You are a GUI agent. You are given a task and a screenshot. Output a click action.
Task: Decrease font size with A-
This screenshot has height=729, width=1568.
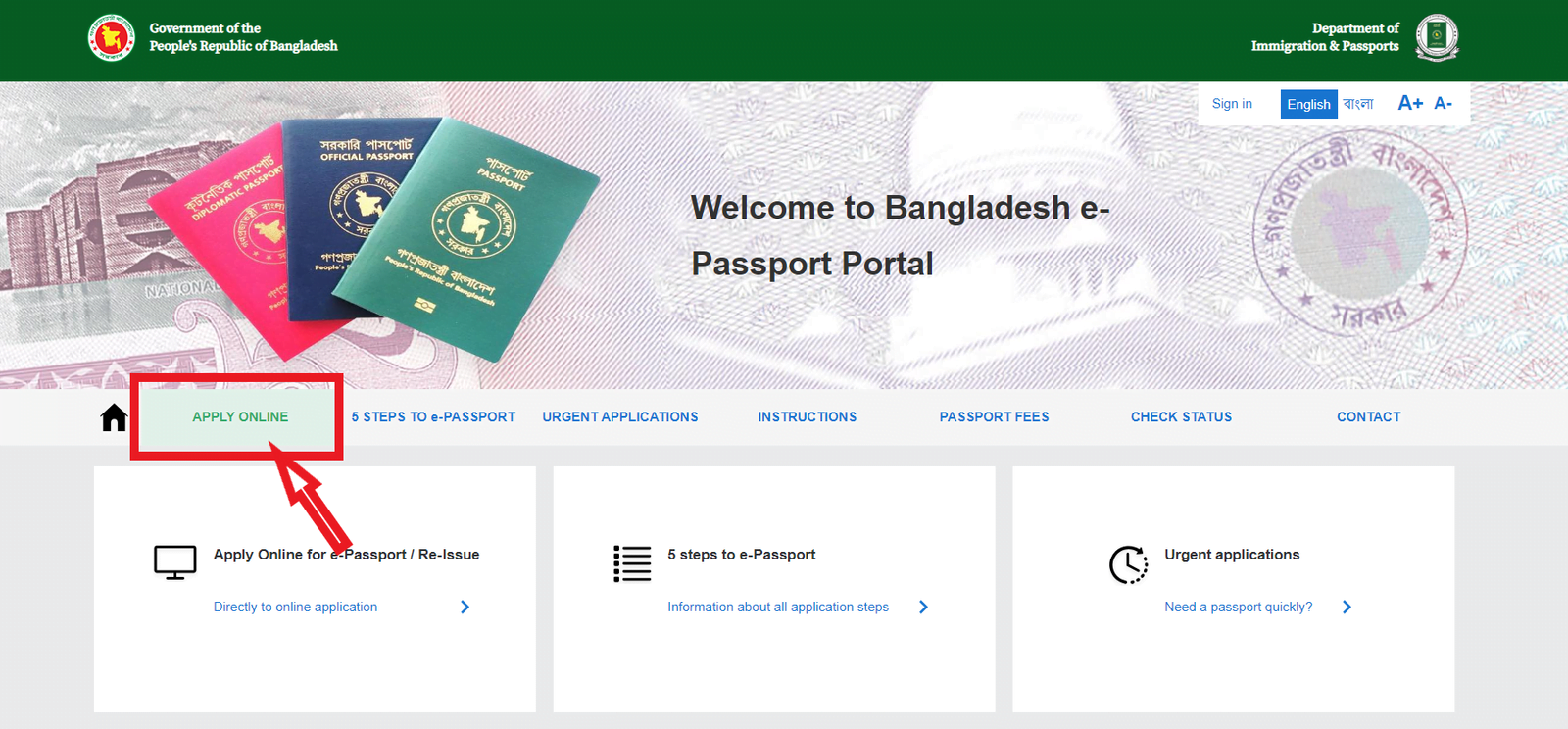[x=1444, y=103]
